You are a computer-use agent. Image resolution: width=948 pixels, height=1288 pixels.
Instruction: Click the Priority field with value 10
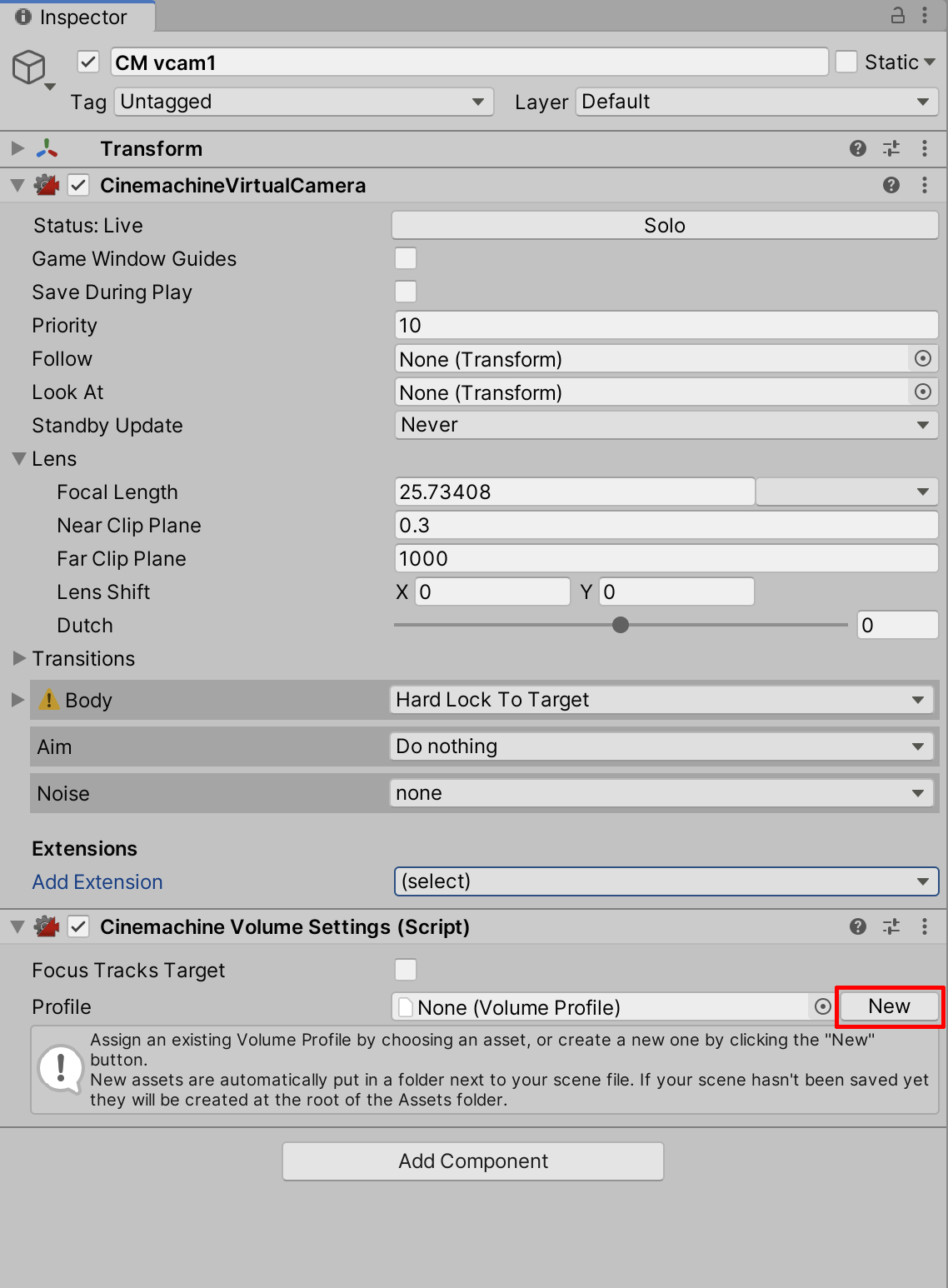[x=666, y=325]
